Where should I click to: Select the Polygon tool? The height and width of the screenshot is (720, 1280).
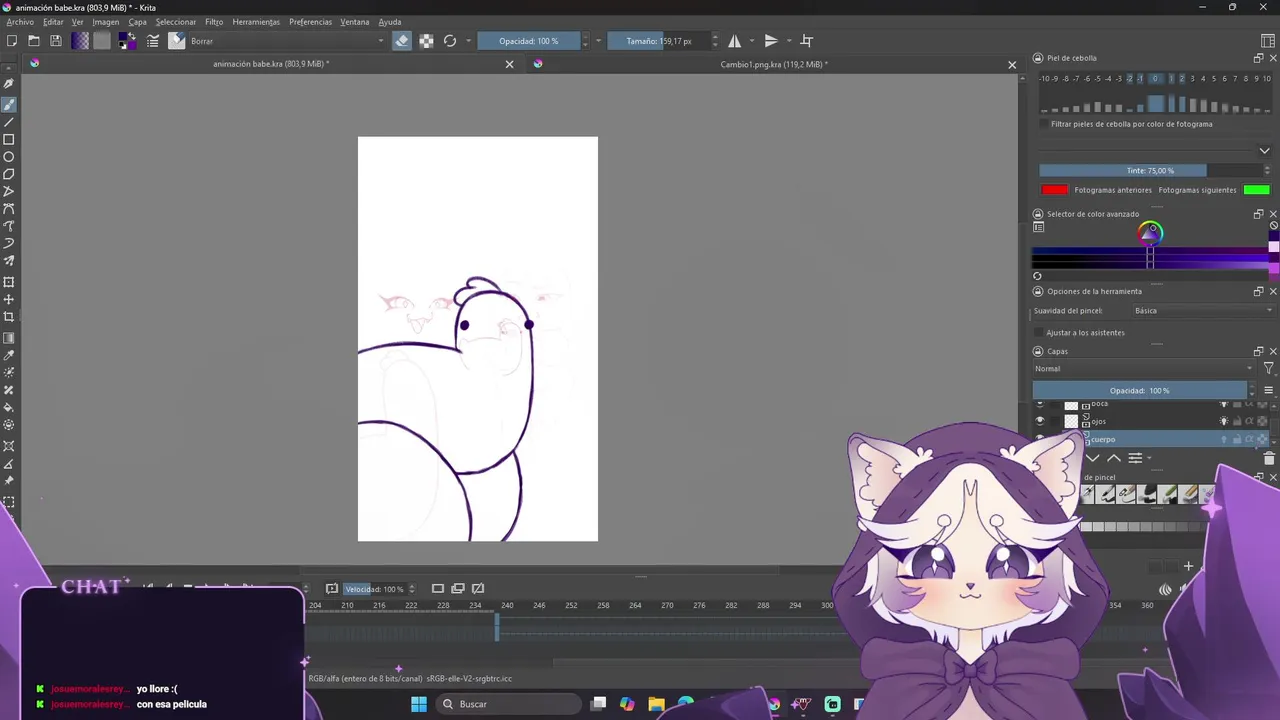click(x=9, y=174)
